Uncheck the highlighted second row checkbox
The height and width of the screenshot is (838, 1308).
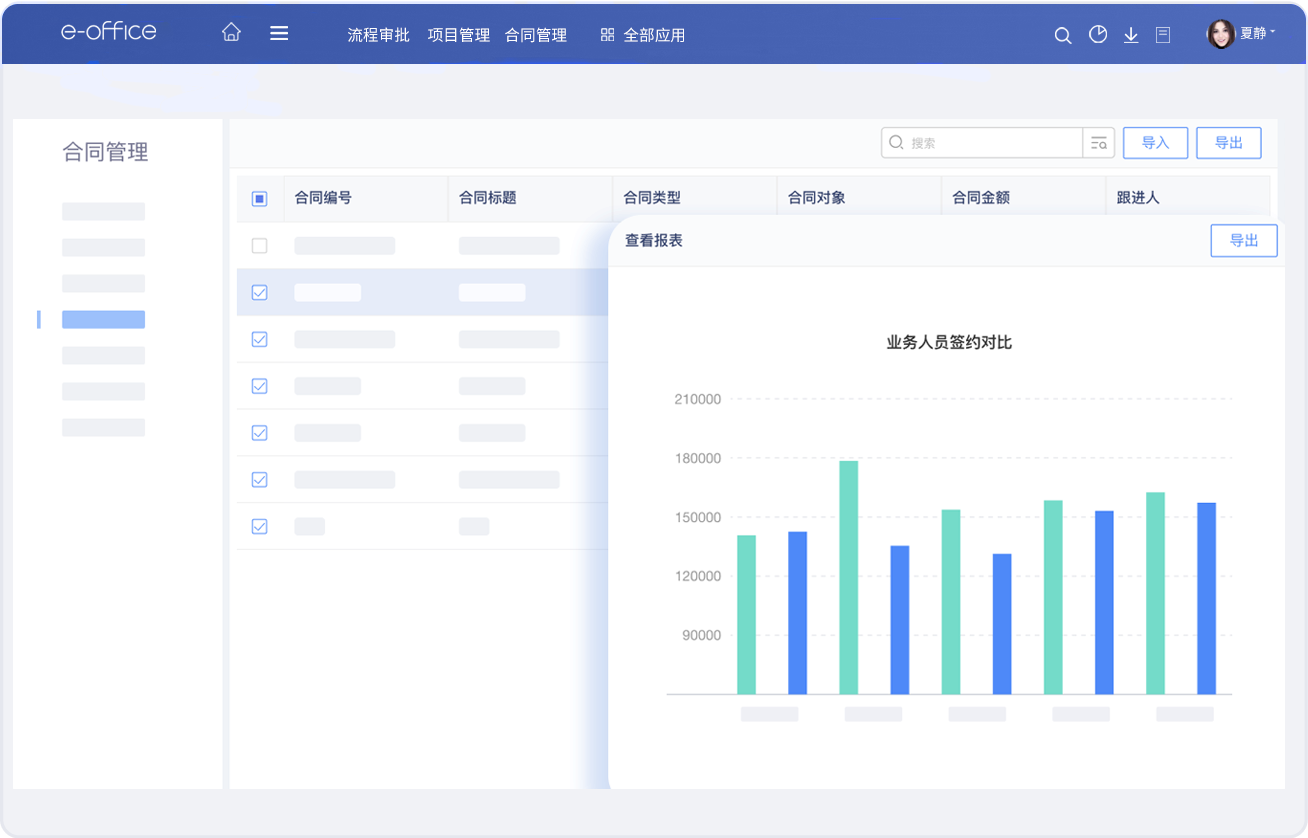(x=259, y=292)
